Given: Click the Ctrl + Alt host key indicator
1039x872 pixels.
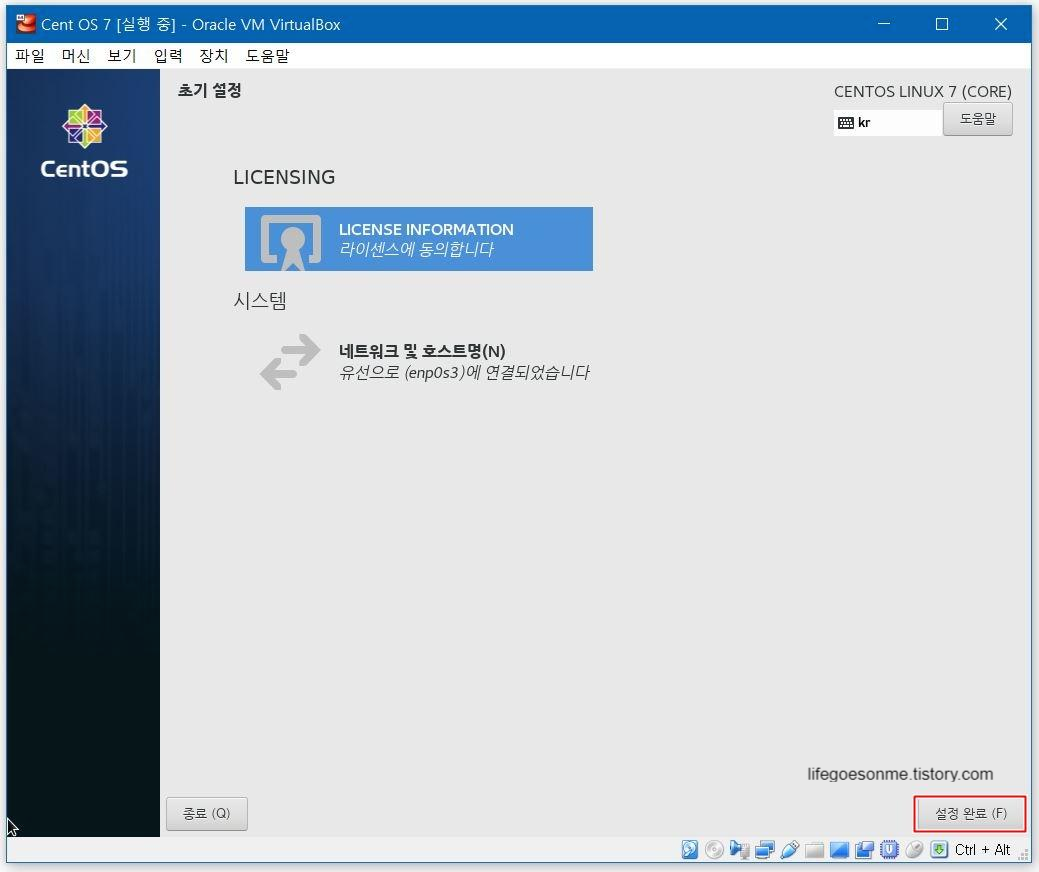Looking at the screenshot, I should pyautogui.click(x=983, y=849).
